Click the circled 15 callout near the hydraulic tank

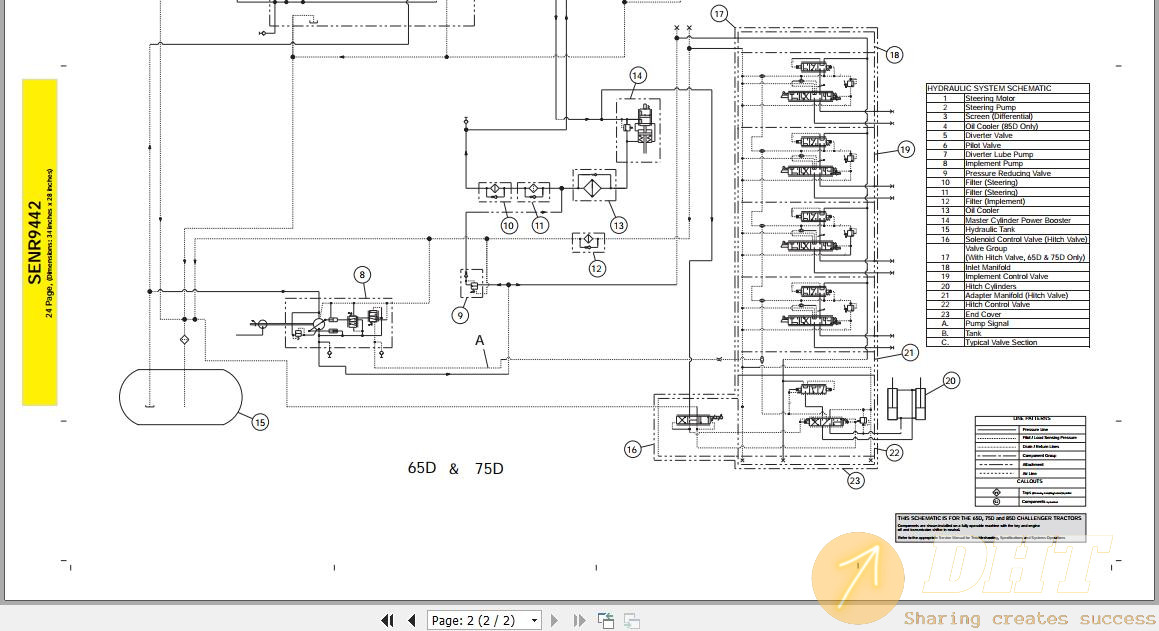click(x=260, y=424)
